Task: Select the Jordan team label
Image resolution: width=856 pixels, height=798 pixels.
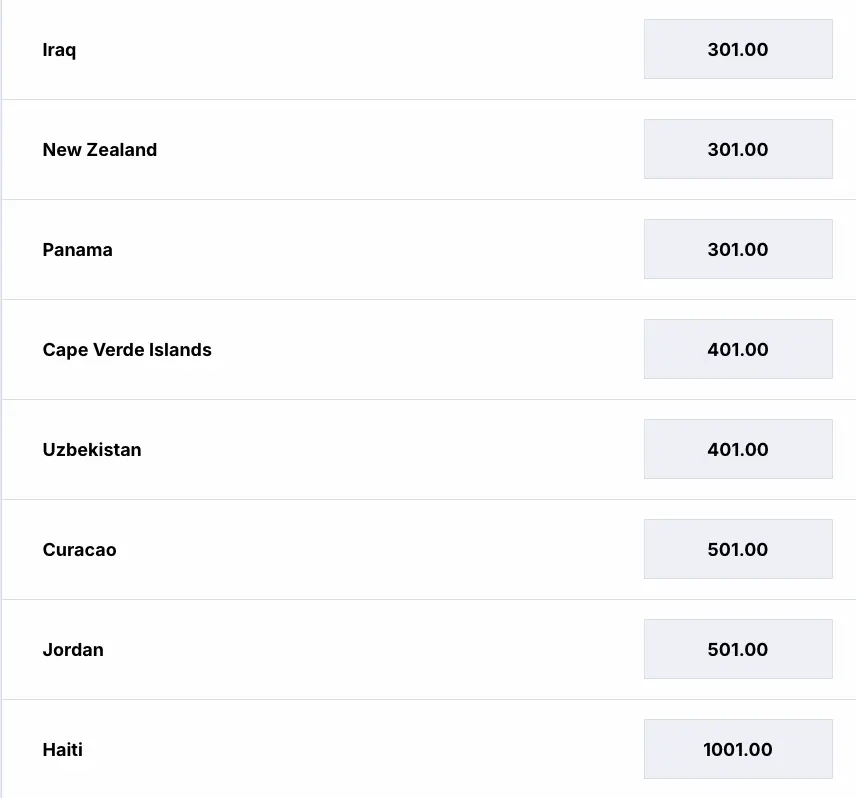Action: [x=73, y=650]
